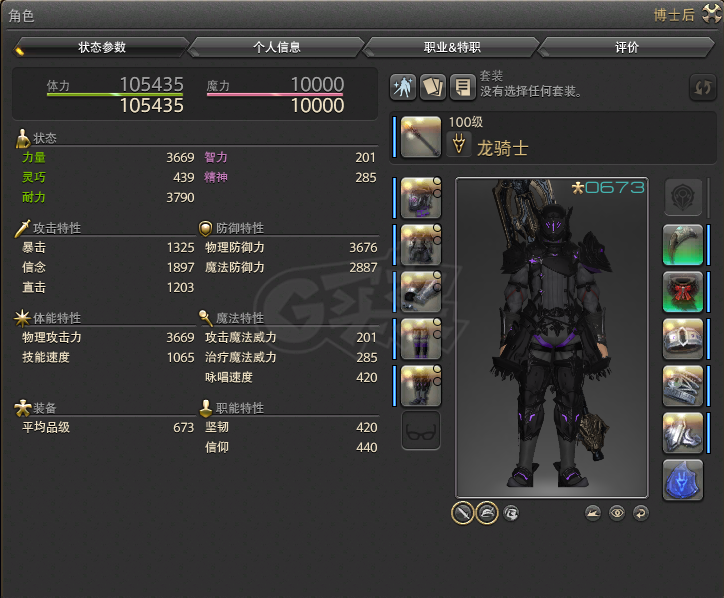Select the red necklace accessory slot
This screenshot has width=724, height=598.
pos(682,292)
